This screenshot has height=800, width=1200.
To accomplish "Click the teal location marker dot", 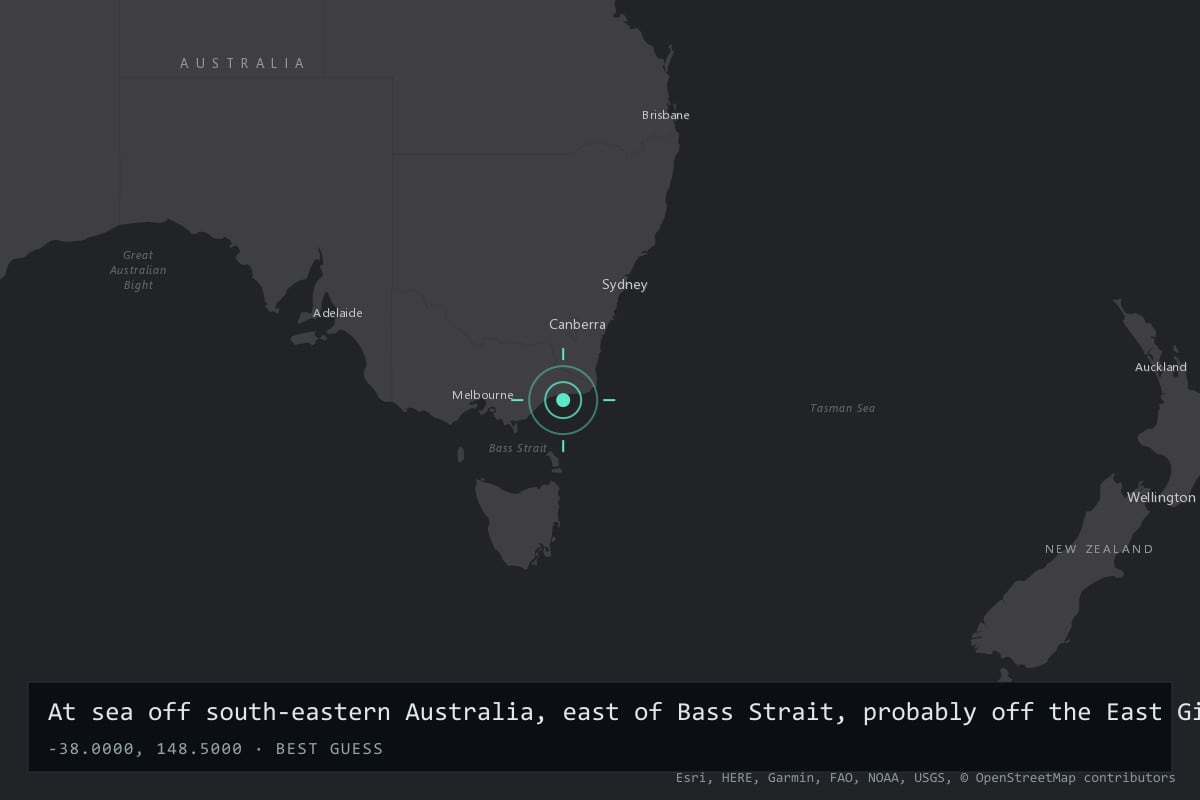I will click(563, 400).
